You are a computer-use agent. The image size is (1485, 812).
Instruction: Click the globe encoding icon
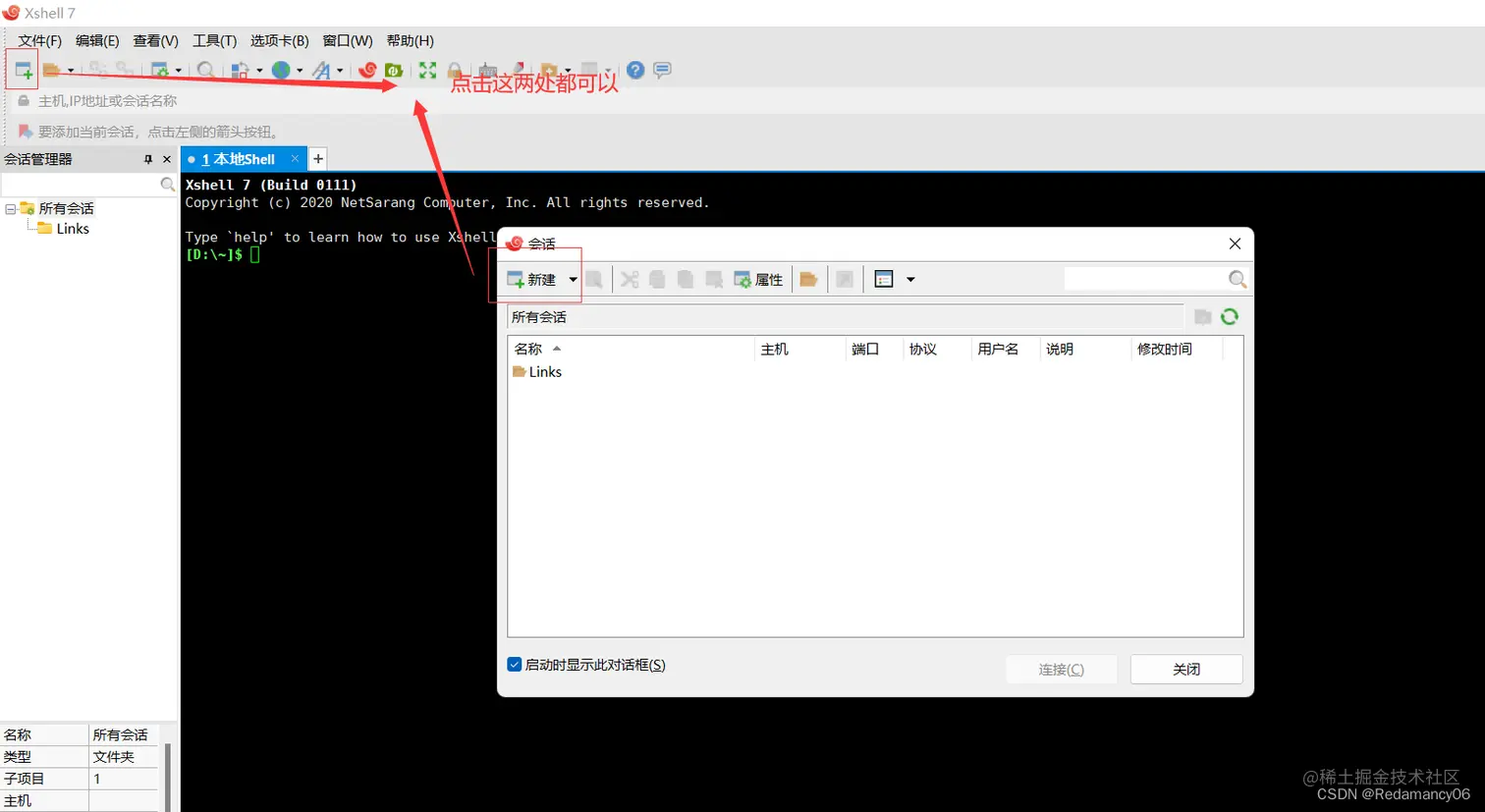tap(281, 71)
